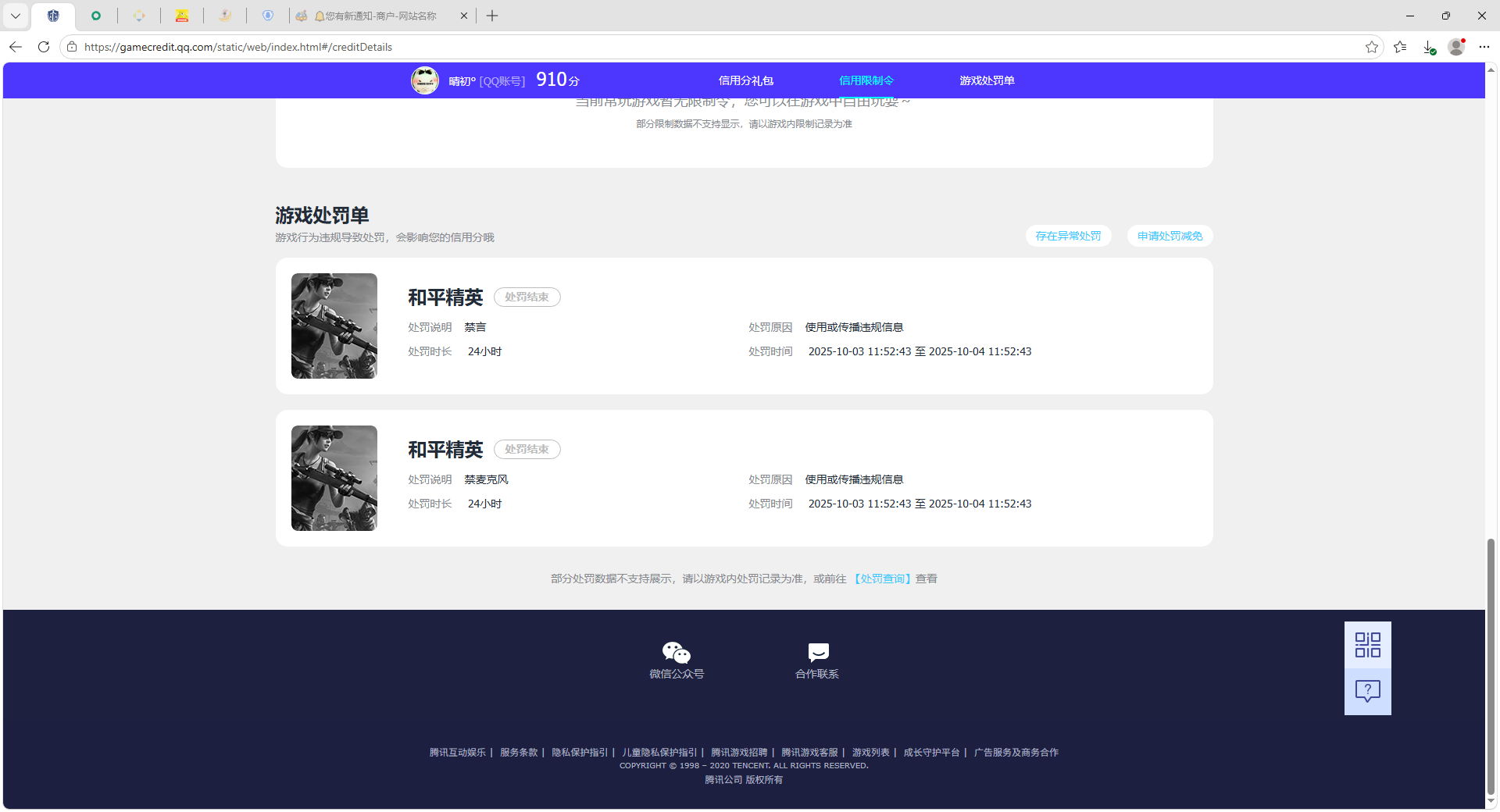
Task: Switch to the green circle icon tab
Action: pyautogui.click(x=96, y=16)
